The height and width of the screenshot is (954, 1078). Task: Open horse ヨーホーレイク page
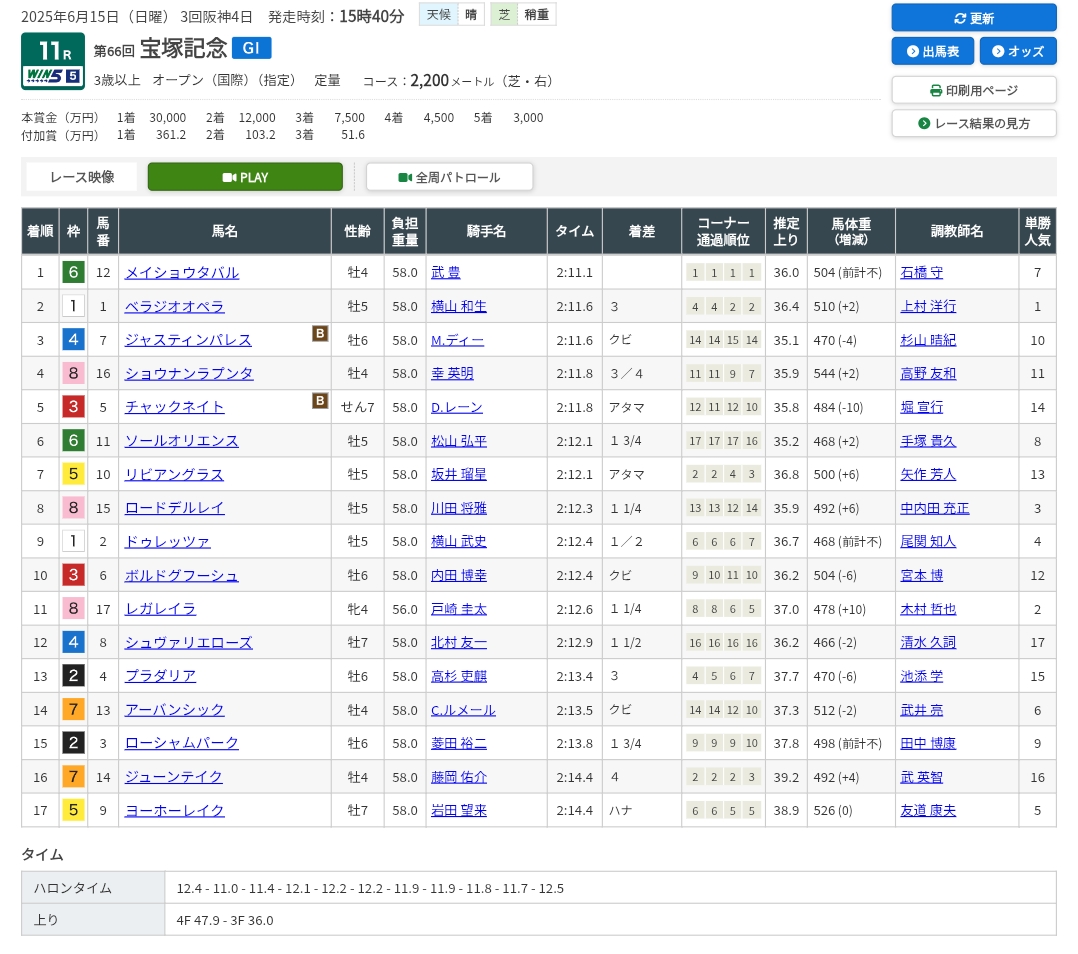click(174, 811)
